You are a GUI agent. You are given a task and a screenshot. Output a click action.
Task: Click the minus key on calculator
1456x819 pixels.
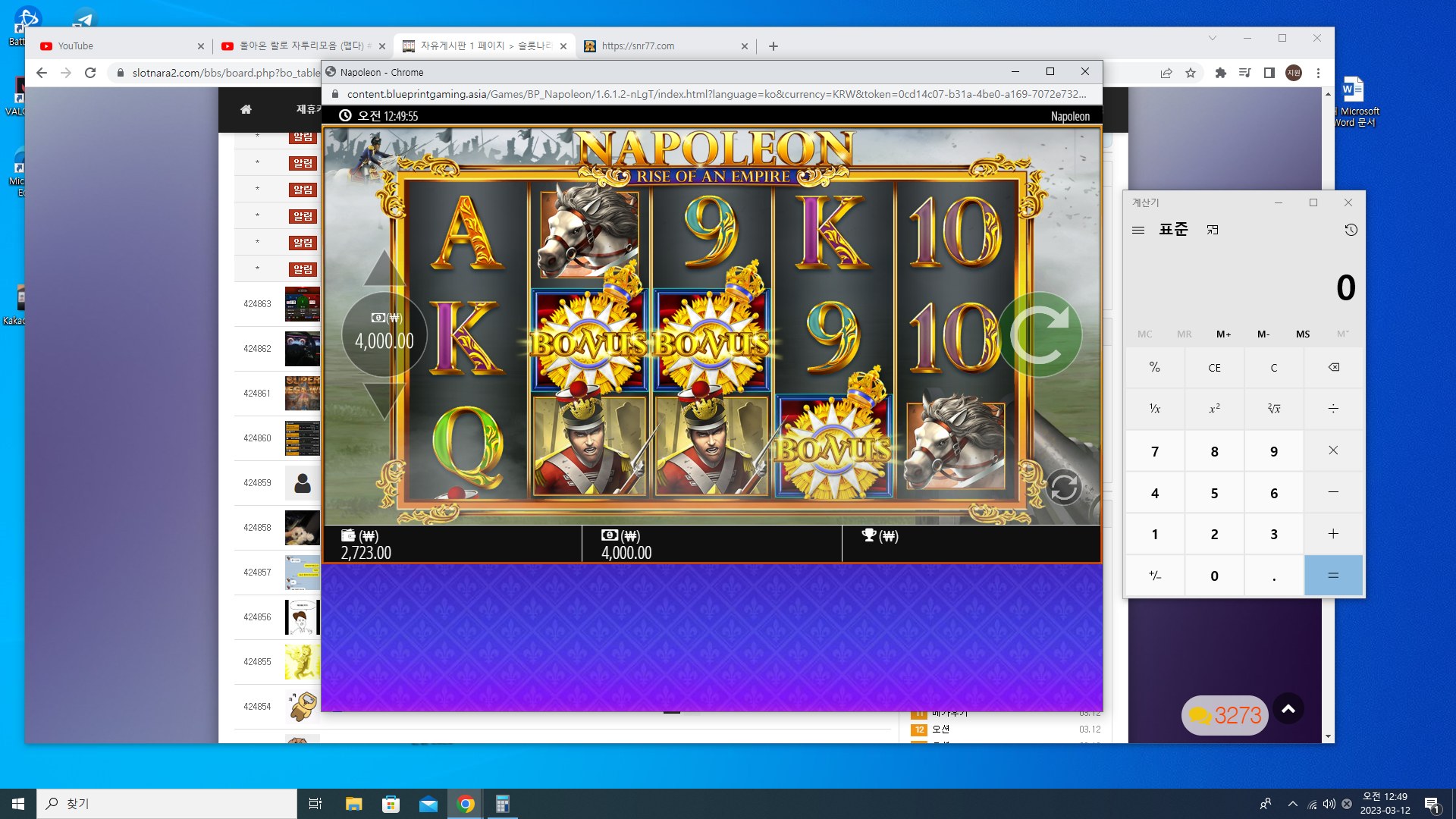pos(1333,492)
